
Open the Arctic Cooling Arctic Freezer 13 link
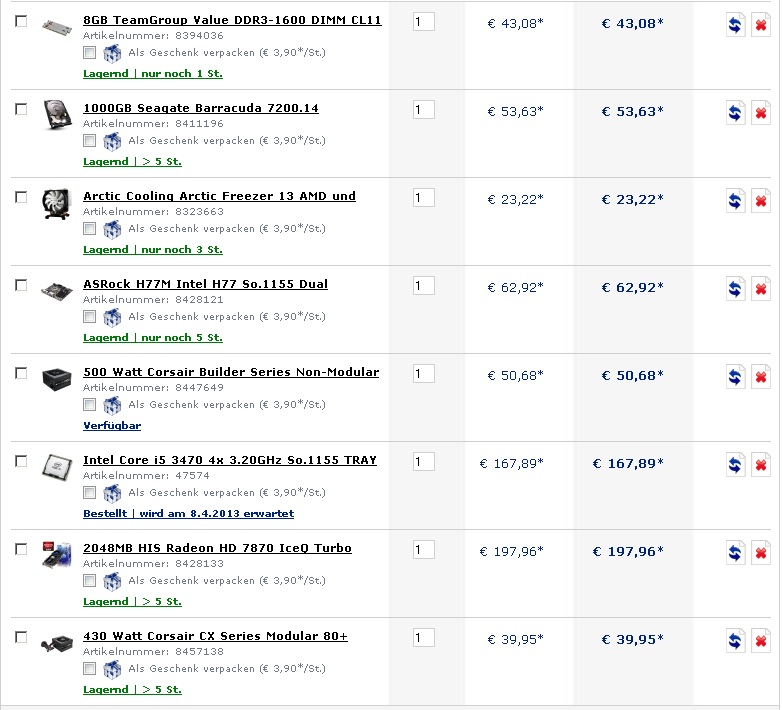click(219, 196)
